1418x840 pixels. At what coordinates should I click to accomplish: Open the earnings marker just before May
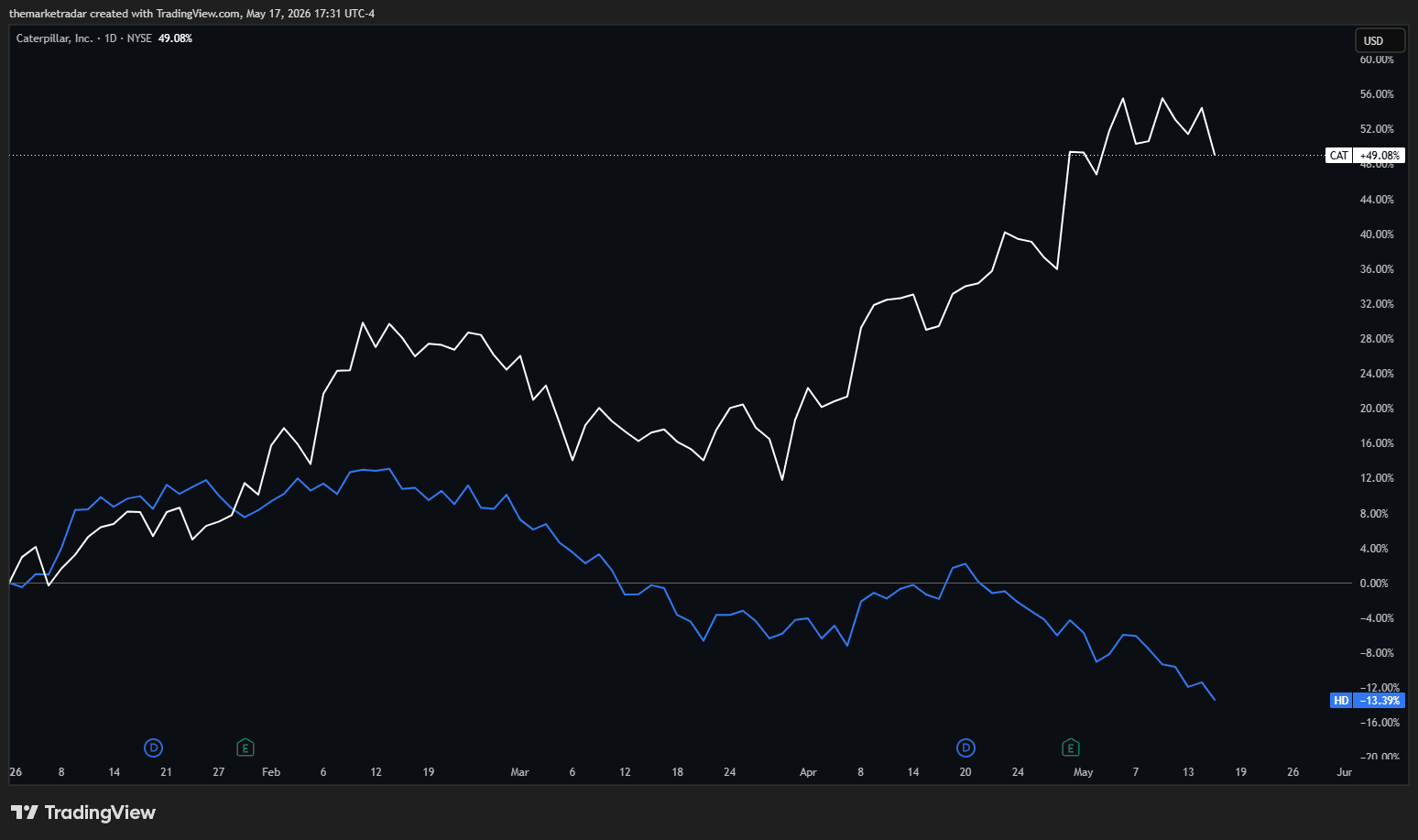tap(1070, 748)
